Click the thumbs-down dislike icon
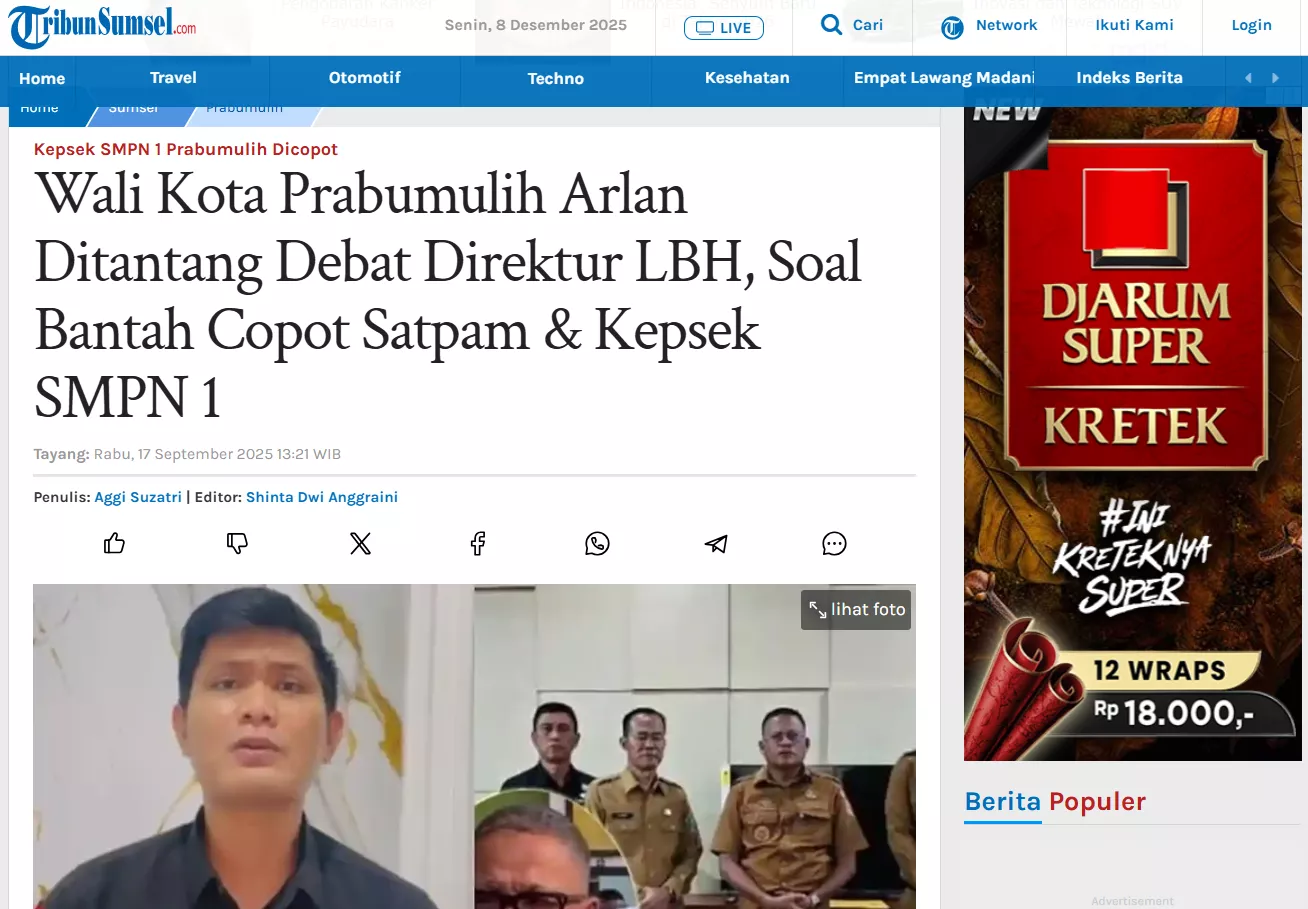The height and width of the screenshot is (909, 1308). (x=237, y=543)
